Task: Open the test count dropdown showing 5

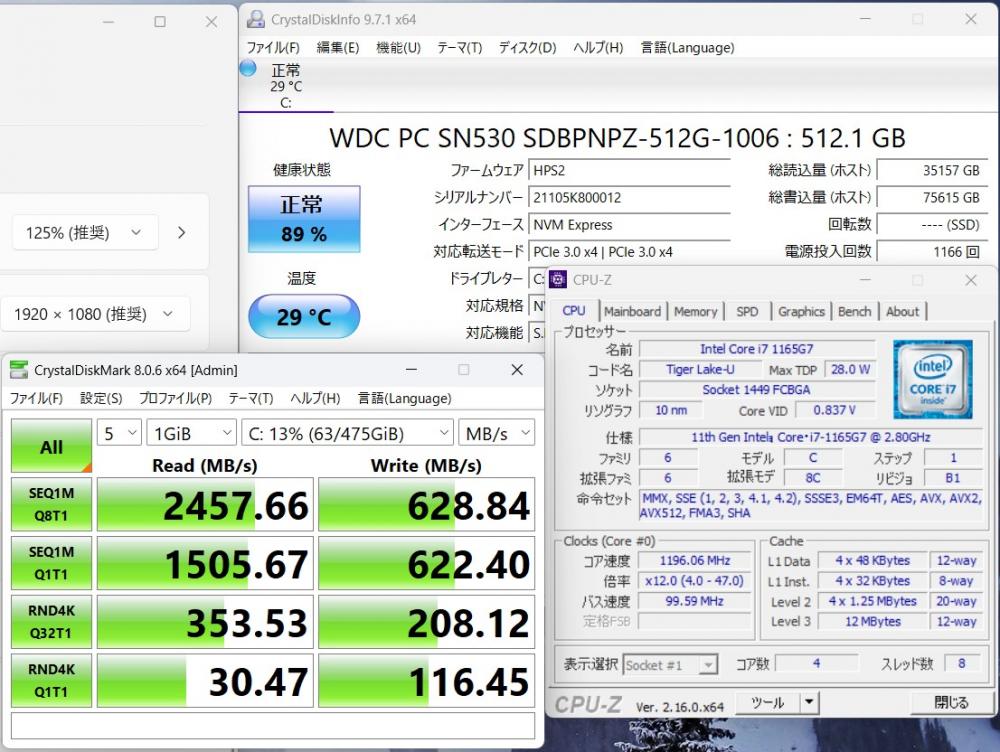Action: pyautogui.click(x=118, y=433)
